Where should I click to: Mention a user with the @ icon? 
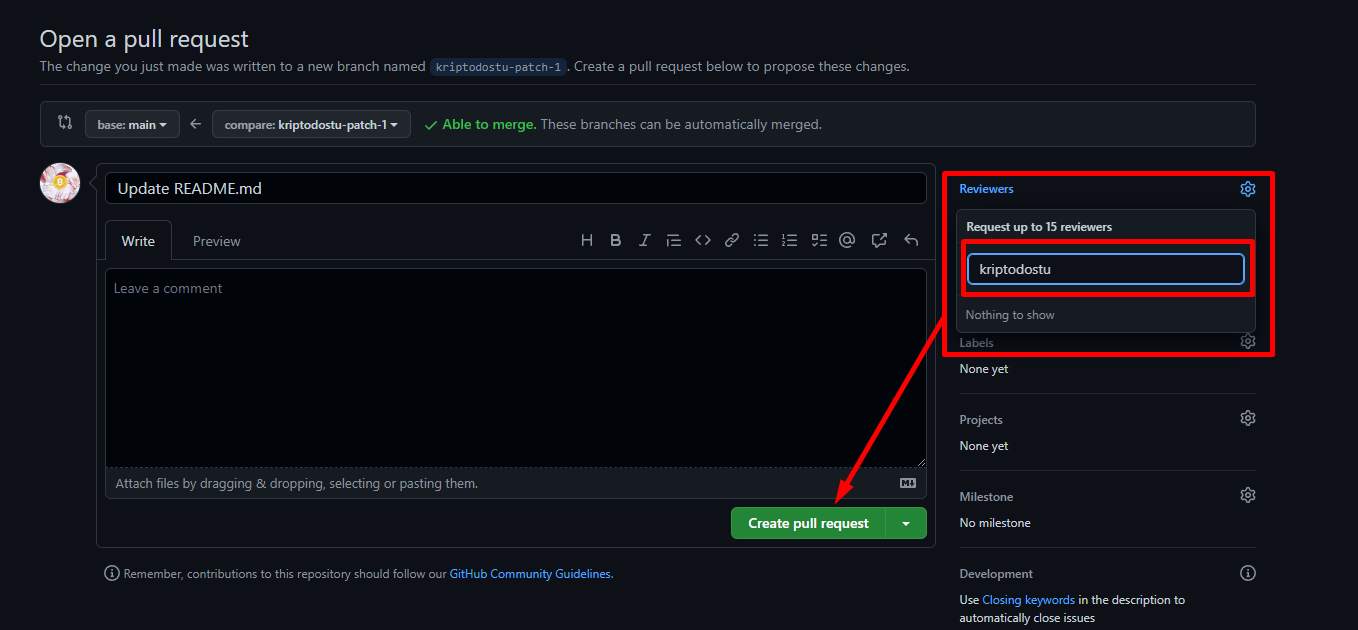point(847,240)
